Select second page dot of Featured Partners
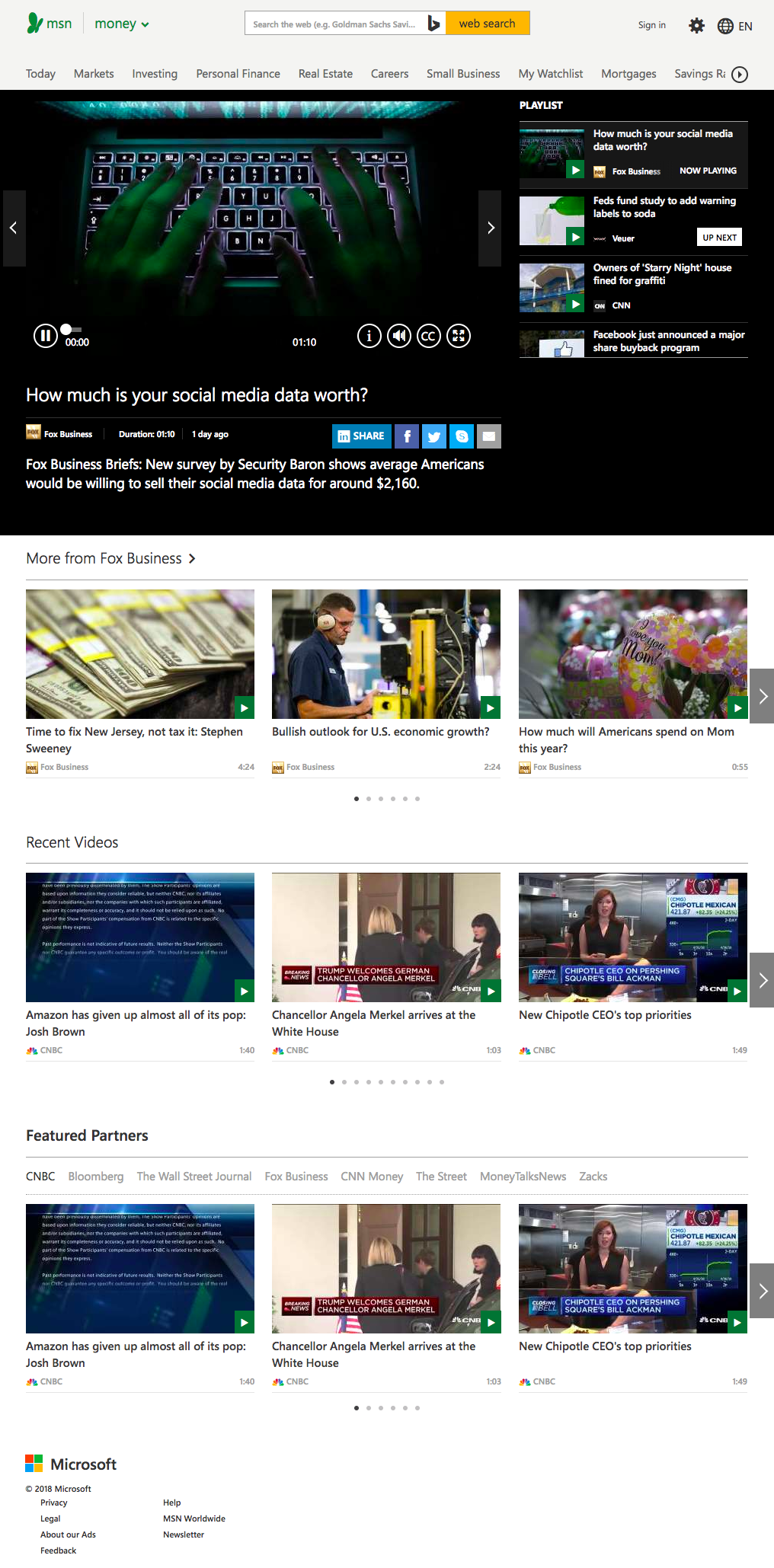 tap(369, 1408)
